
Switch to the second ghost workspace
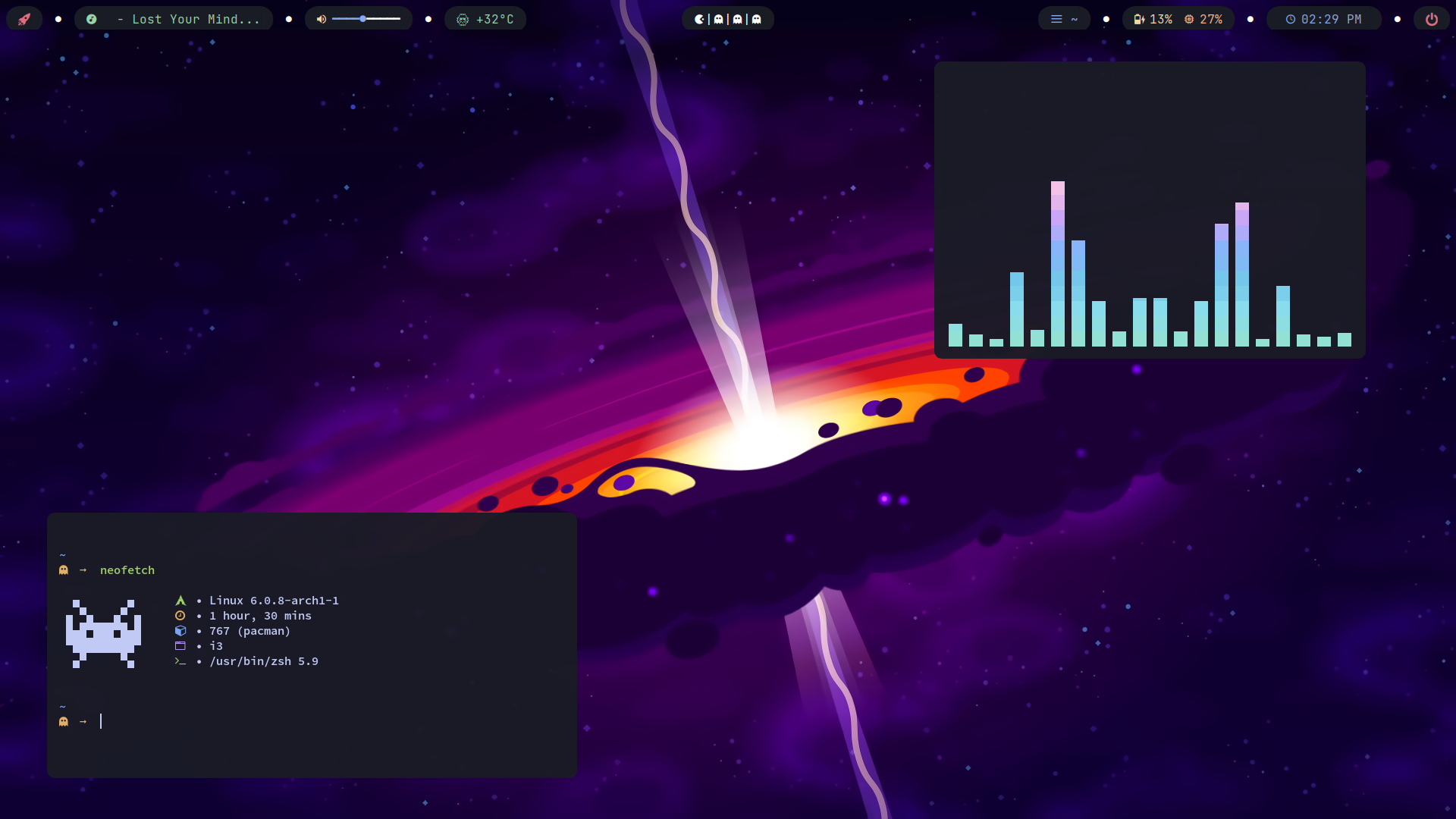pyautogui.click(x=737, y=19)
